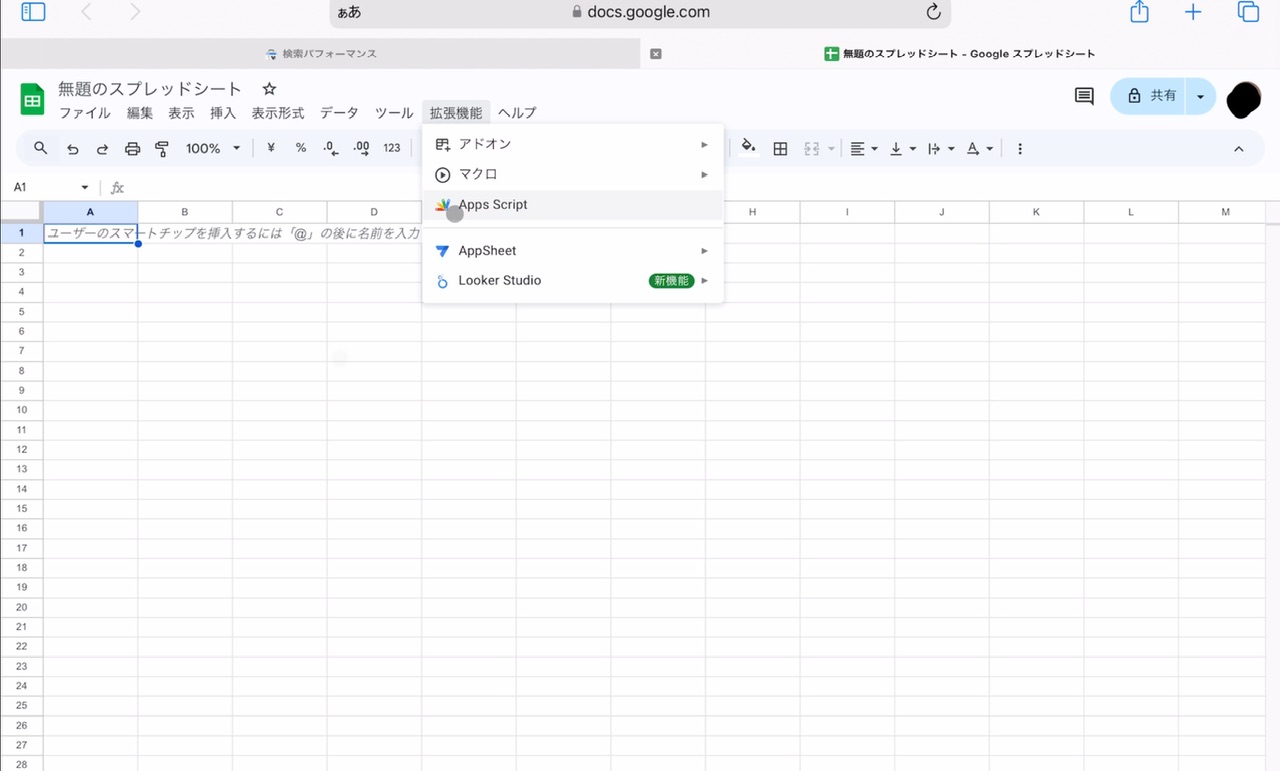The width and height of the screenshot is (1280, 771).
Task: Open the 100% zoom dropdown
Action: (x=213, y=148)
